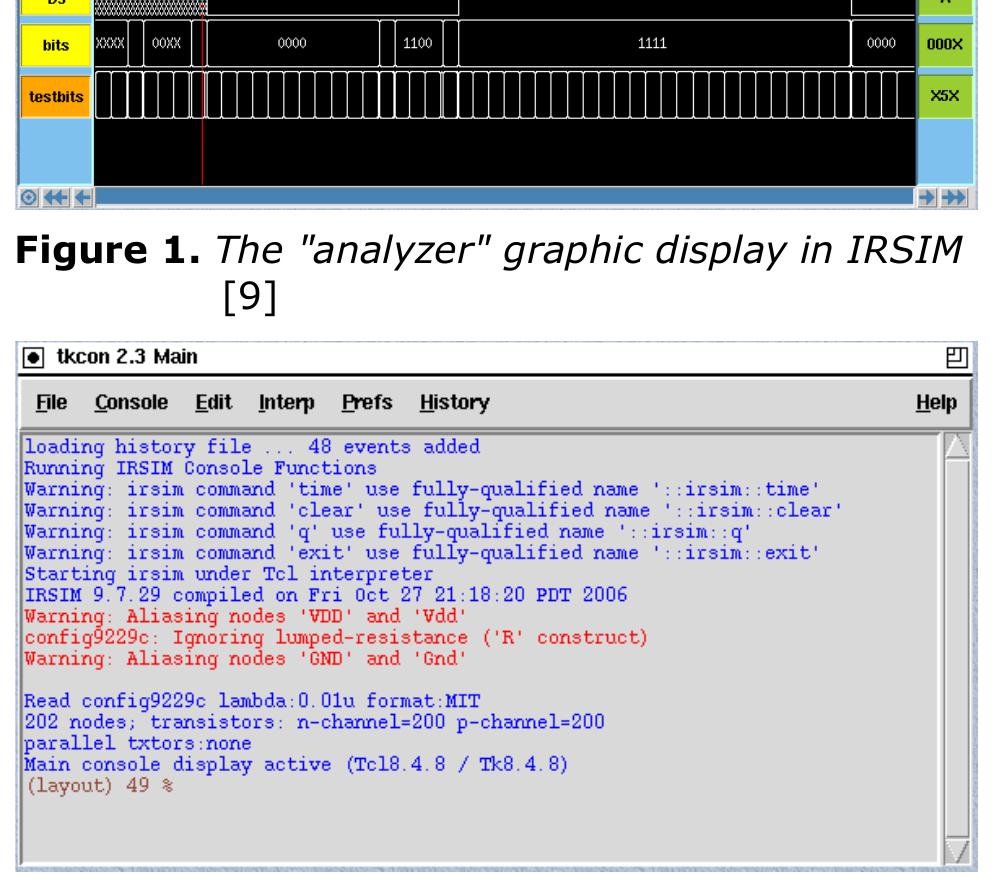
Task: Open the Edit menu in tkcon
Action: click(213, 403)
